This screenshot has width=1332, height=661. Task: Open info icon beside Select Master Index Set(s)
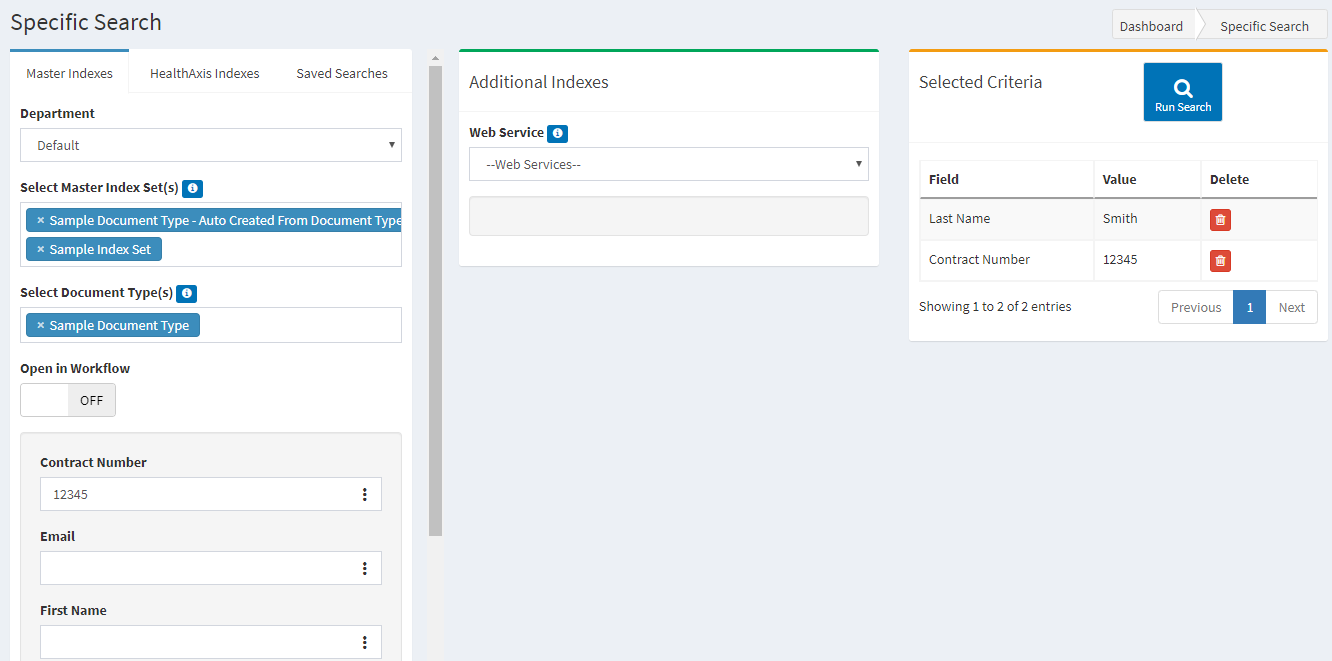[193, 188]
